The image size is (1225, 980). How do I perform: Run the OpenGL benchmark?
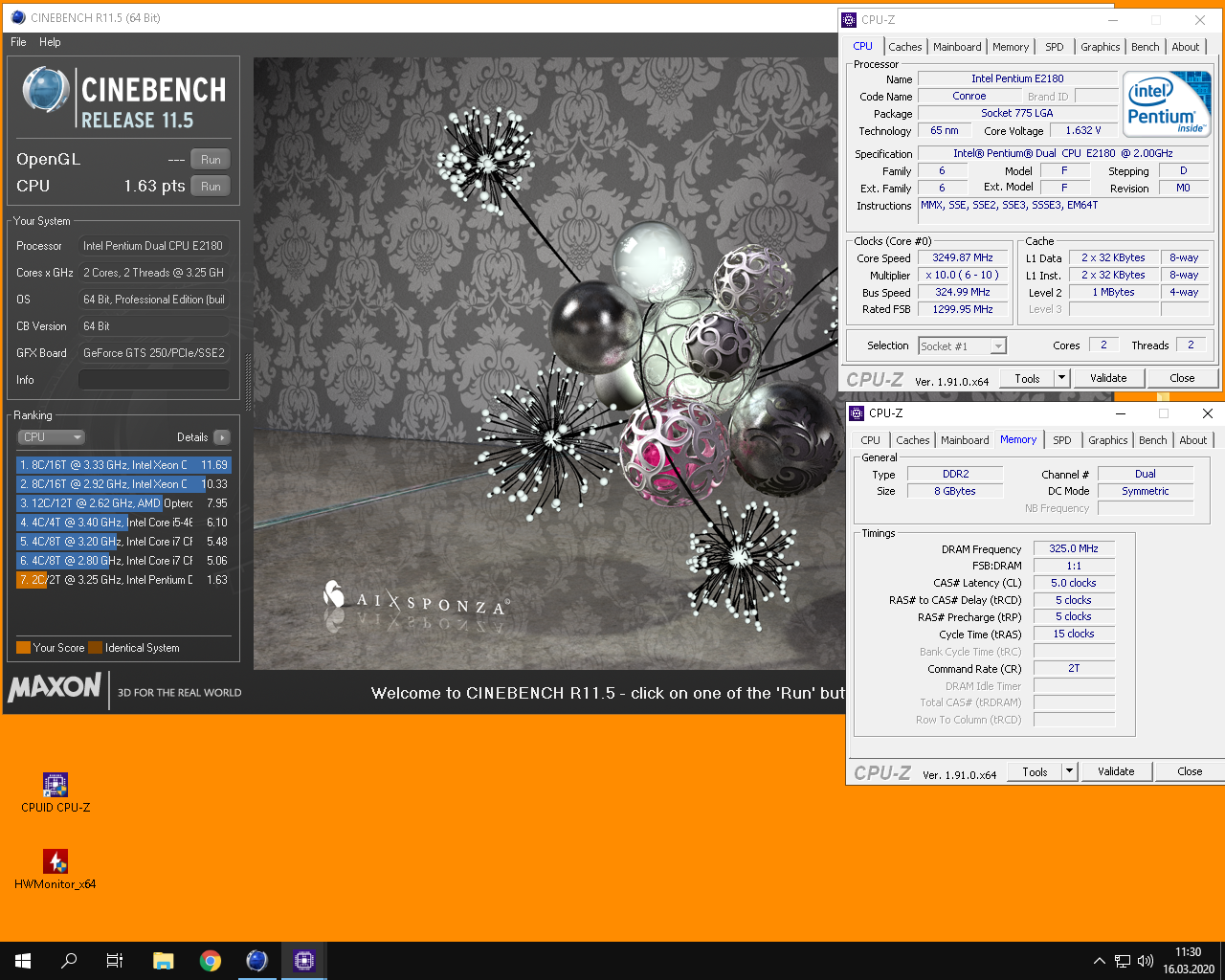[x=211, y=160]
